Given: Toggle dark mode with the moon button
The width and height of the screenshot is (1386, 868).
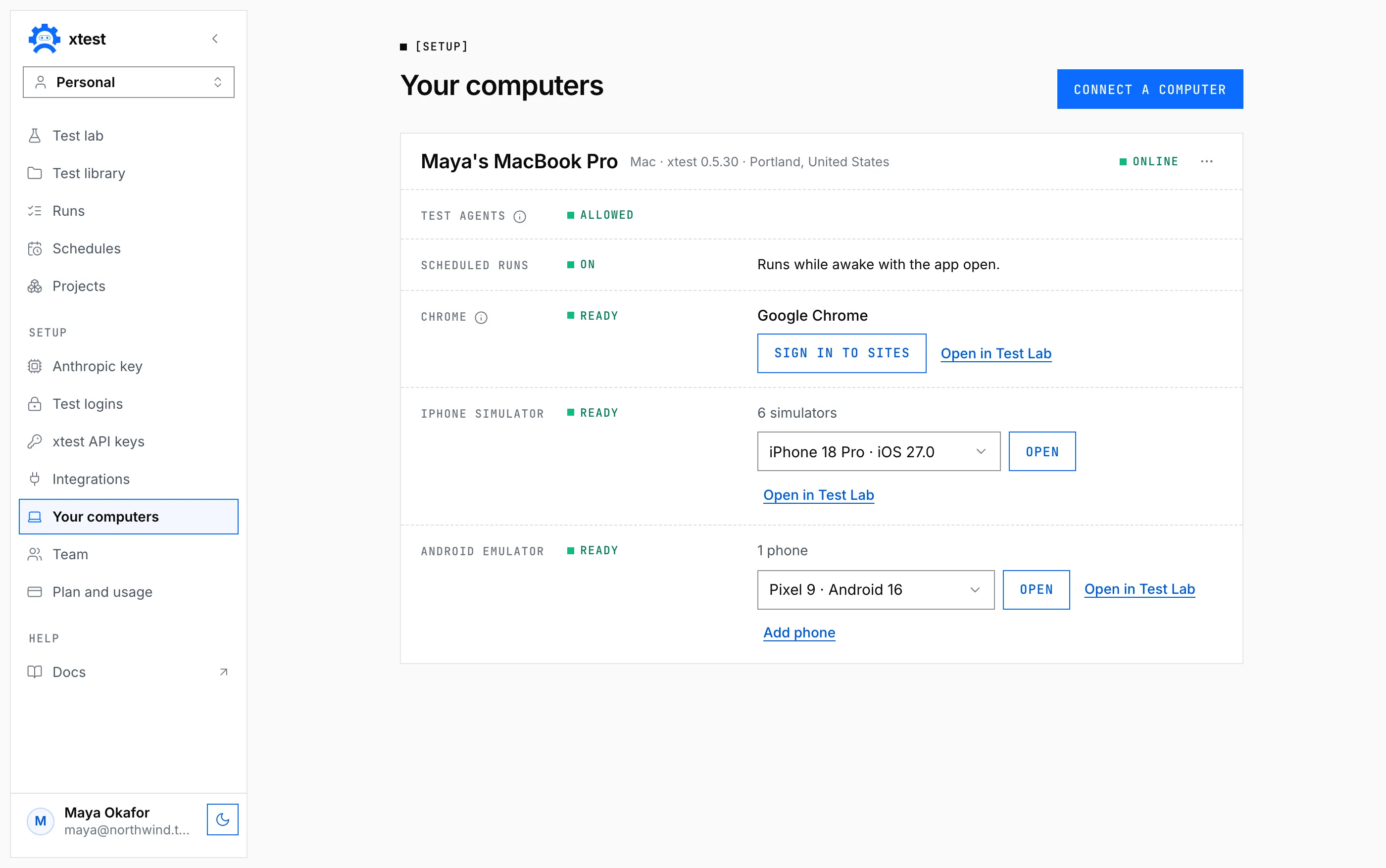Looking at the screenshot, I should tap(223, 819).
